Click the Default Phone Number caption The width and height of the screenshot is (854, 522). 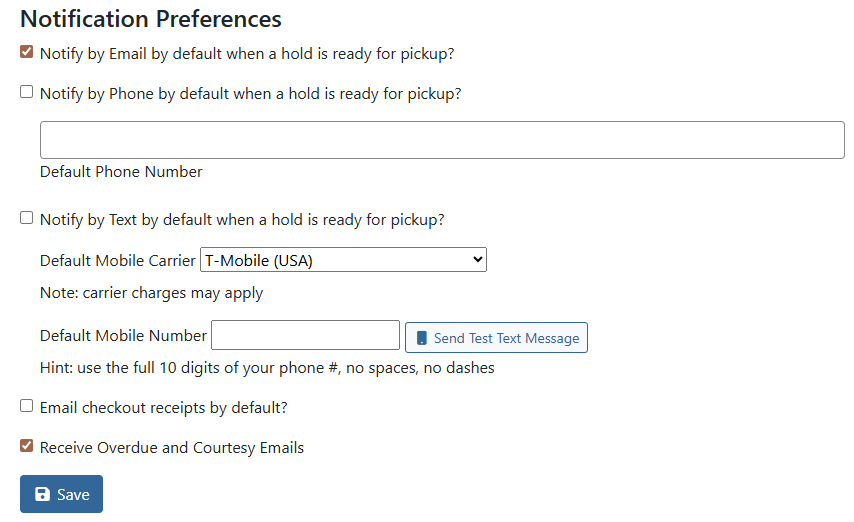[121, 172]
